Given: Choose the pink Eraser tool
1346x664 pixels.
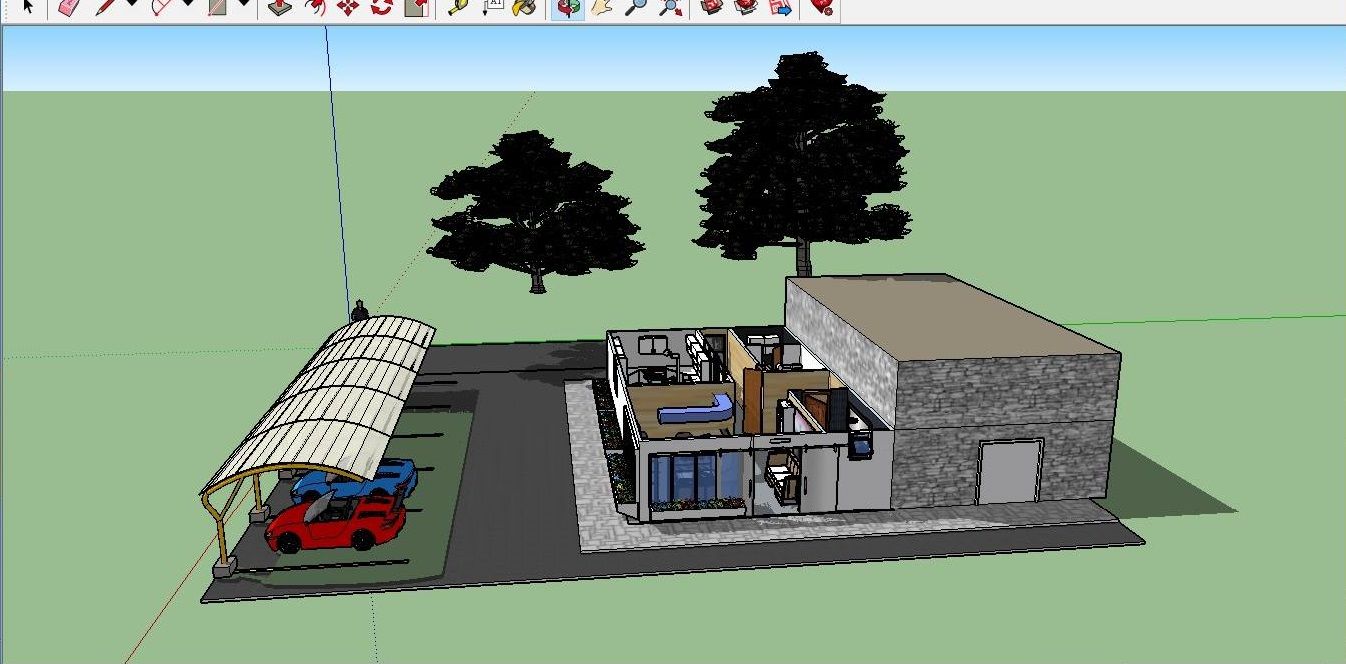Looking at the screenshot, I should click(67, 7).
